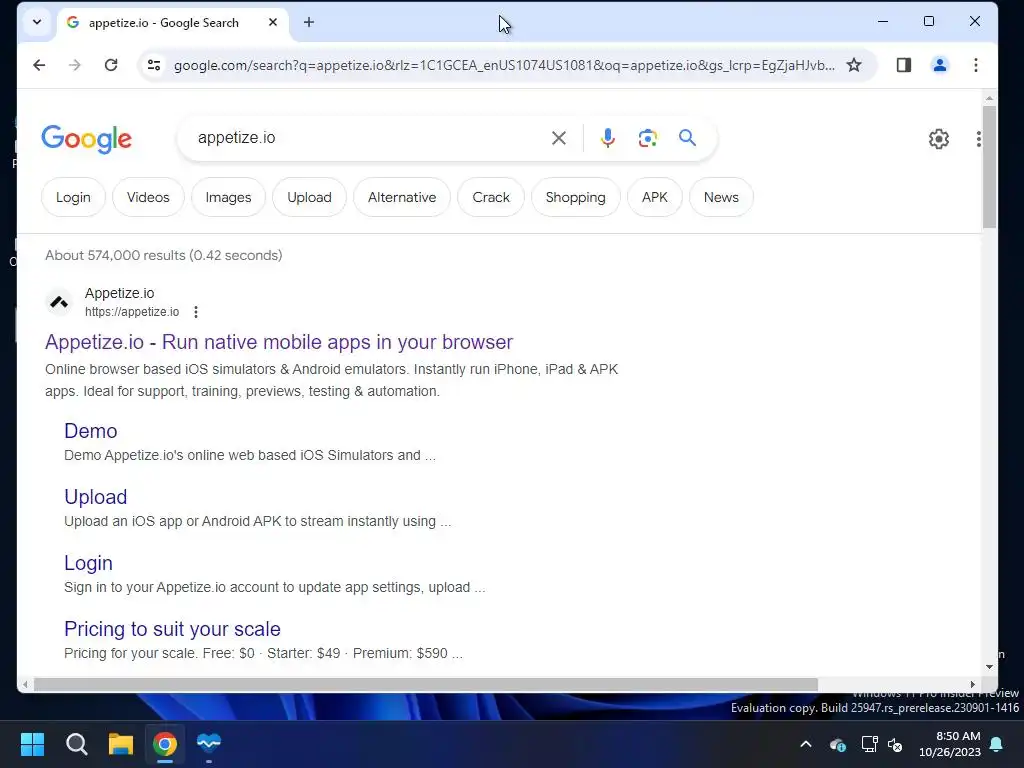Select the Crack filter chip
The width and height of the screenshot is (1024, 768).
pos(491,197)
